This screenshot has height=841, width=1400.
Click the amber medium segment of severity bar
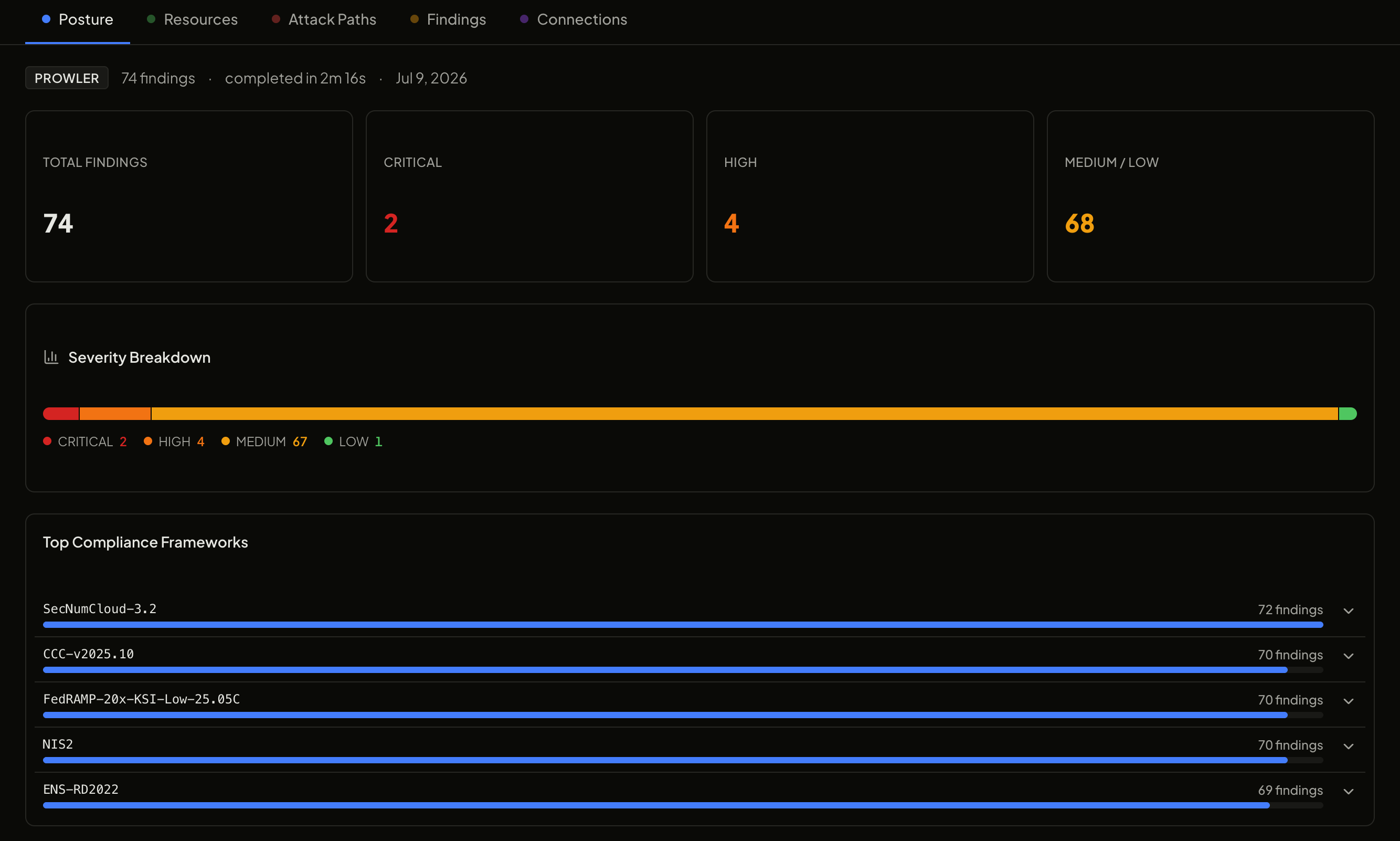(x=745, y=414)
